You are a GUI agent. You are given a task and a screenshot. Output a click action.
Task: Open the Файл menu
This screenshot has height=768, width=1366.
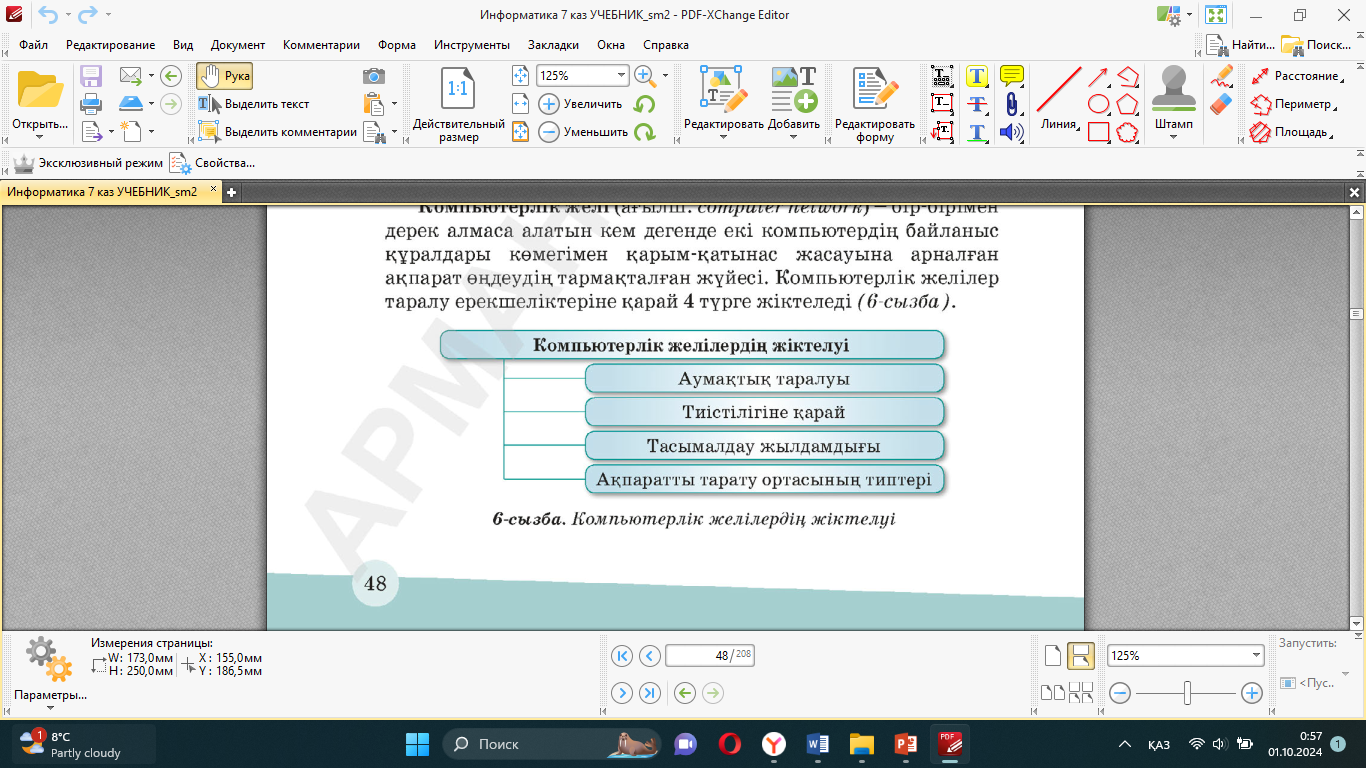click(33, 45)
